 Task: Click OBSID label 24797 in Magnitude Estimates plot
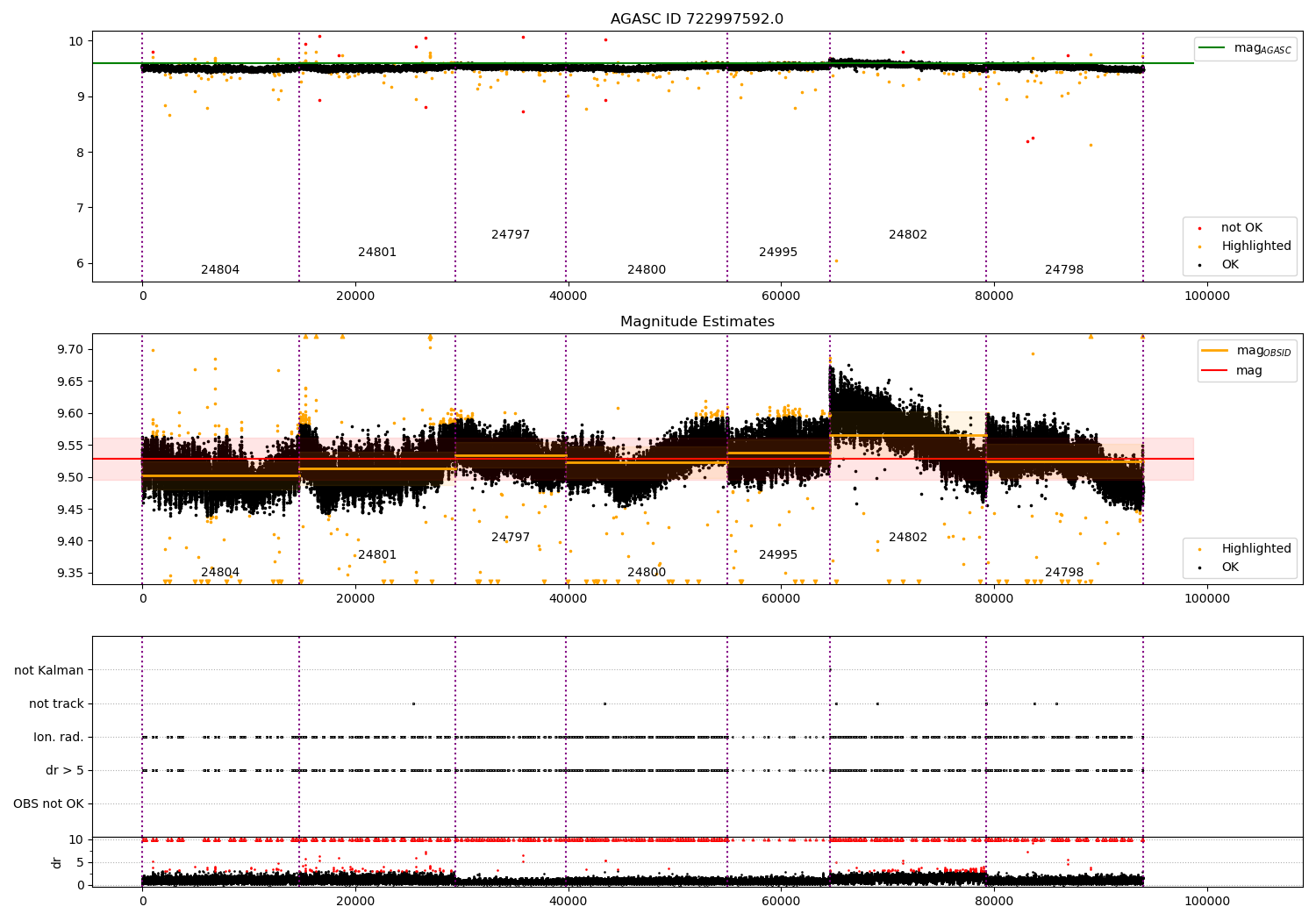click(511, 538)
